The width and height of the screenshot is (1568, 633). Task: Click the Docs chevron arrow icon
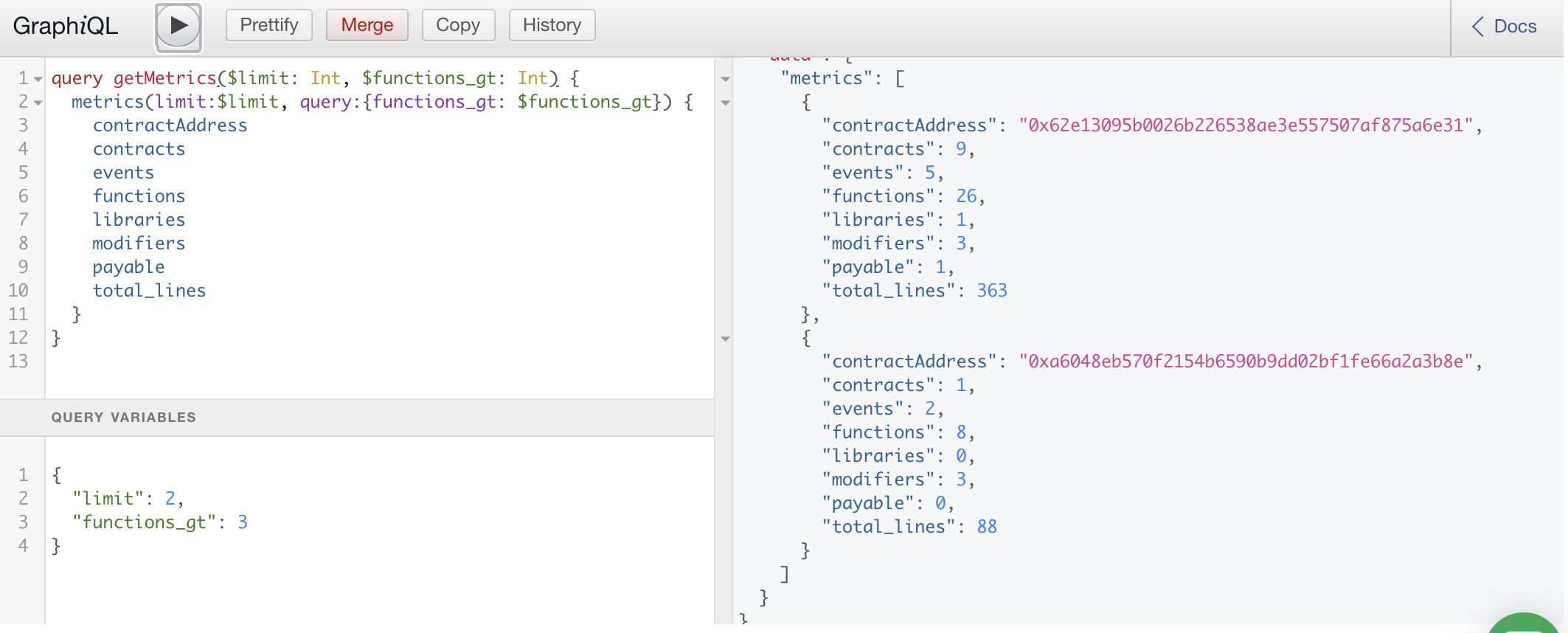(1477, 27)
